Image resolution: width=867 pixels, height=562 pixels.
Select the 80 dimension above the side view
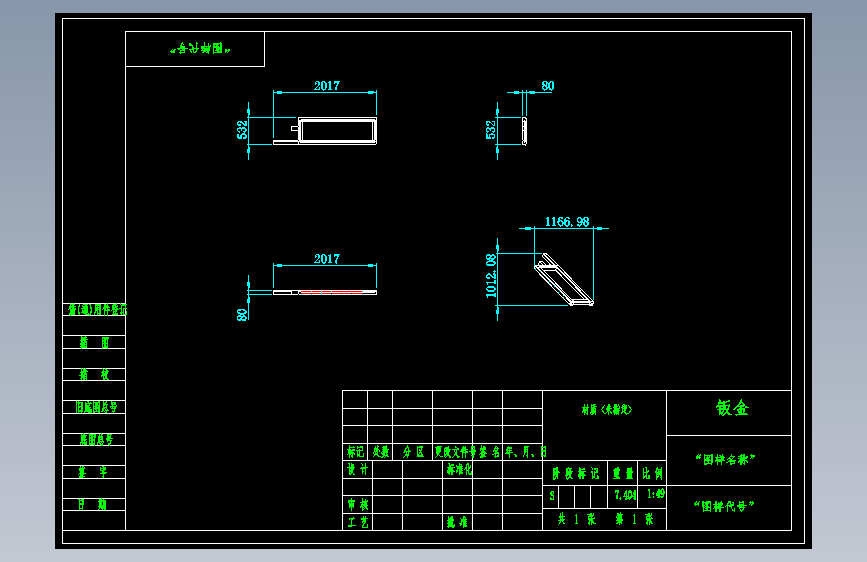click(547, 86)
